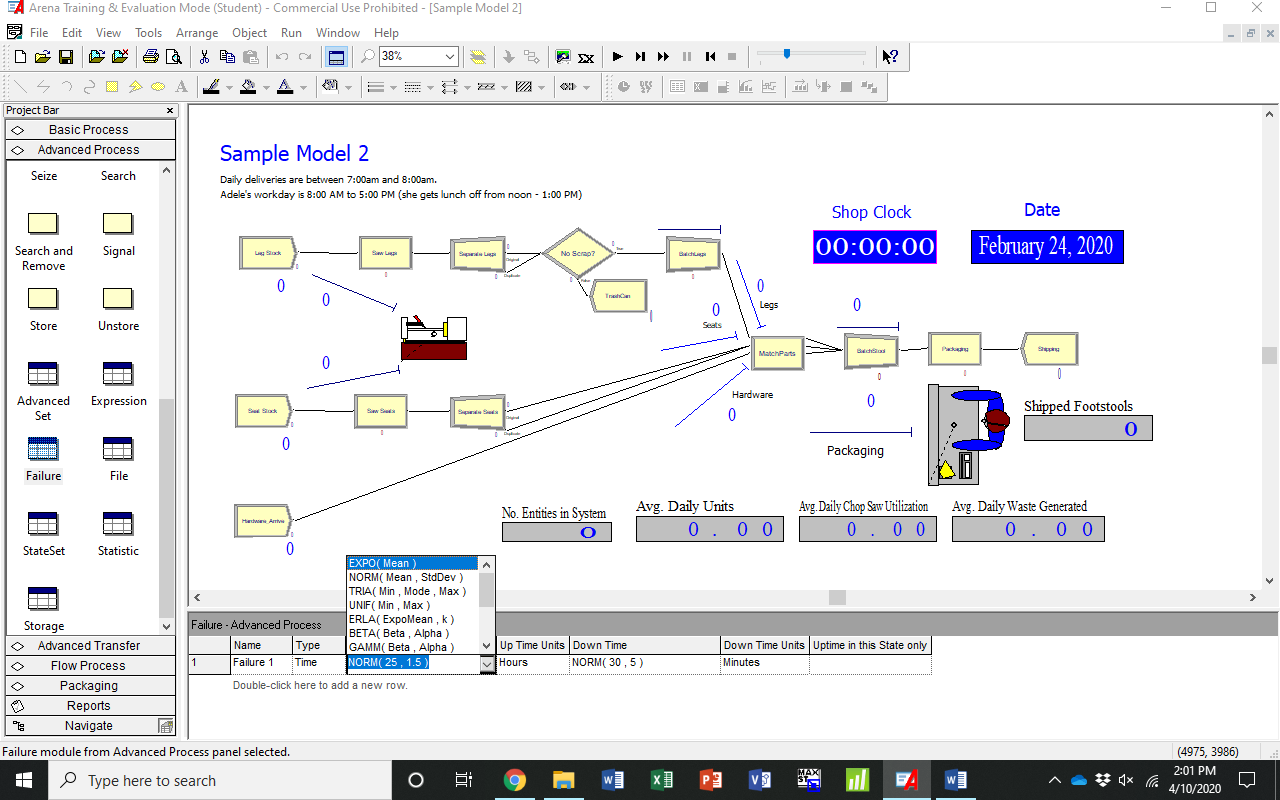Click the fill color bucket swatch

click(248, 87)
